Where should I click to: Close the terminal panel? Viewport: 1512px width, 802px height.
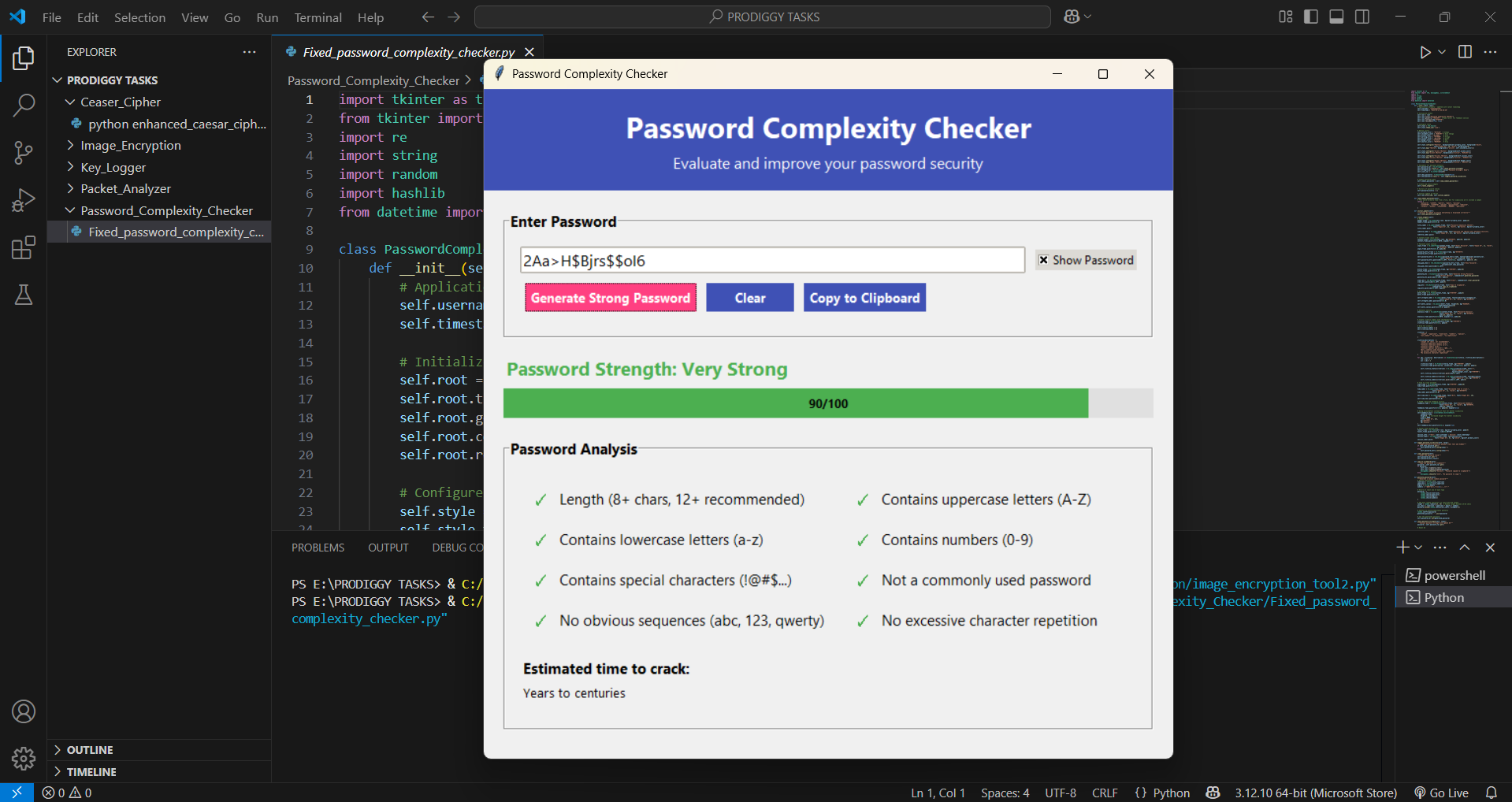click(x=1490, y=548)
